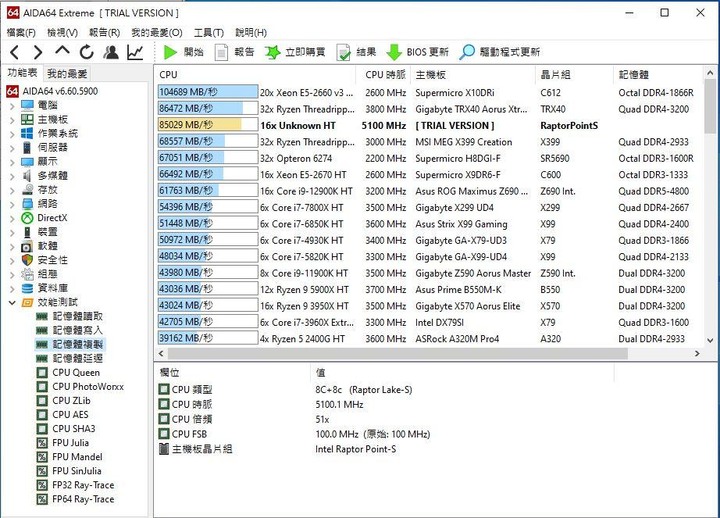
Task: Open the 報告(R) menu
Action: [104, 33]
